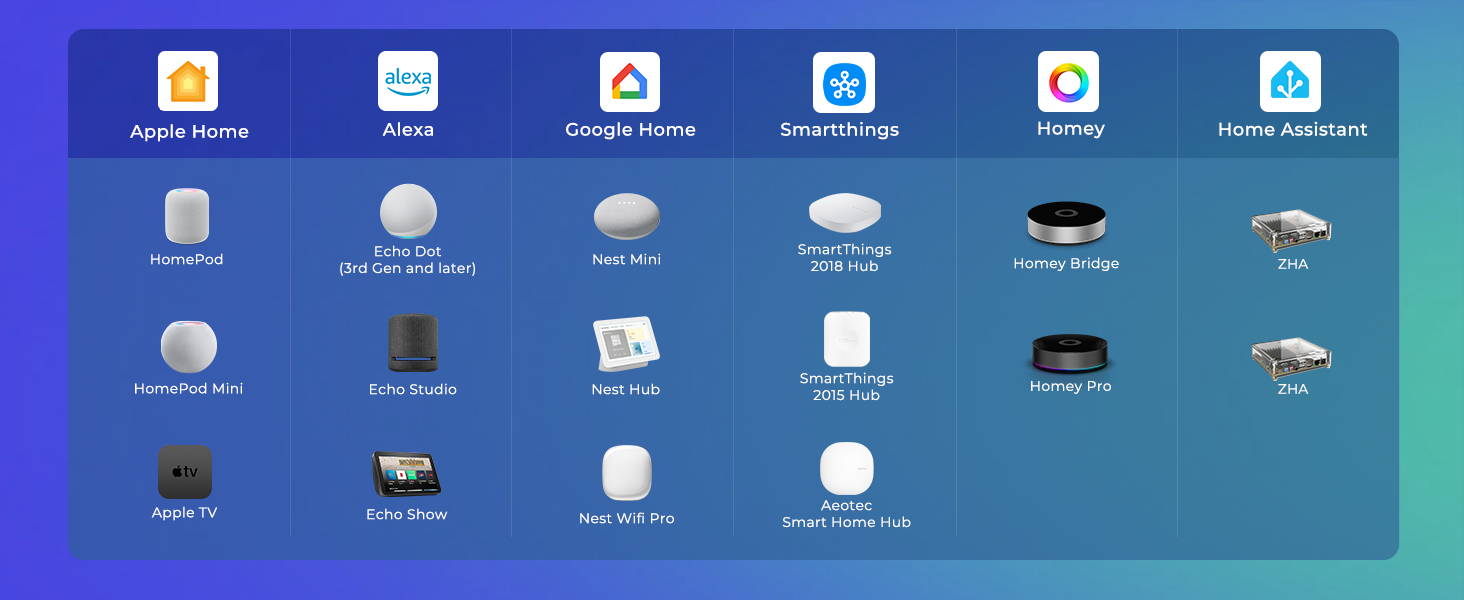This screenshot has width=1464, height=600.
Task: Click the 'HomePod Mini' label
Action: pyautogui.click(x=189, y=388)
